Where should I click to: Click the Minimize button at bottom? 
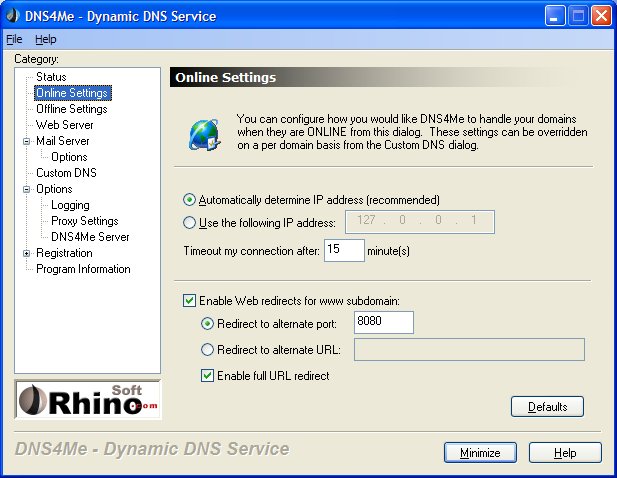point(480,453)
